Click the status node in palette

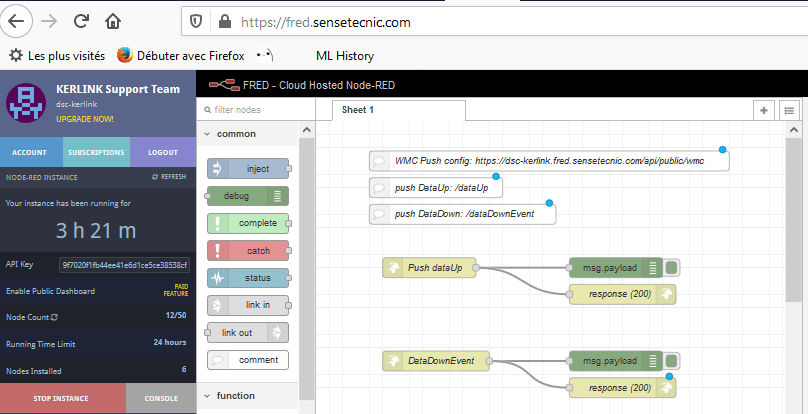(x=247, y=277)
